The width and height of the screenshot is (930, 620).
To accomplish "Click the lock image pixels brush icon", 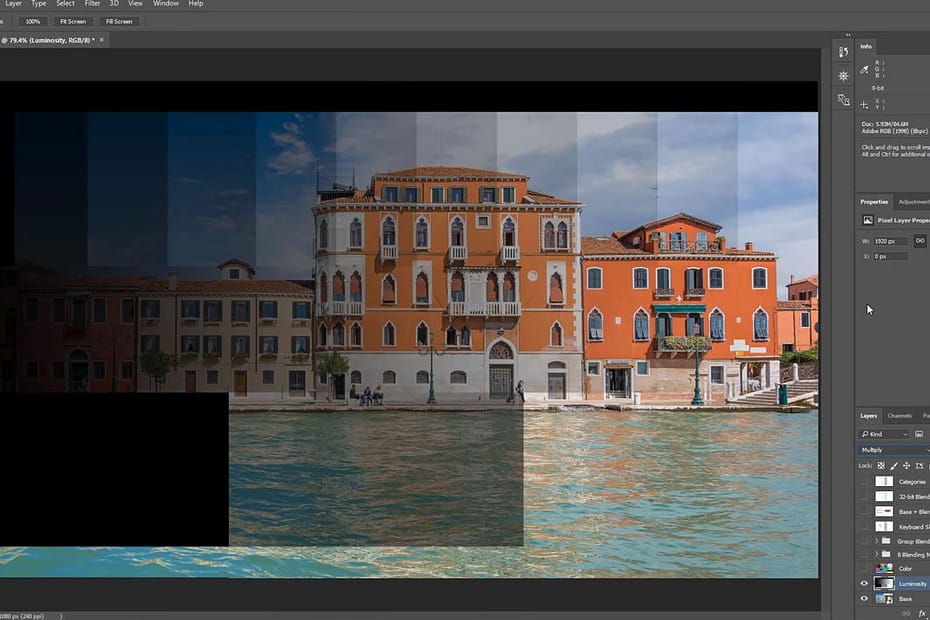I will 894,465.
